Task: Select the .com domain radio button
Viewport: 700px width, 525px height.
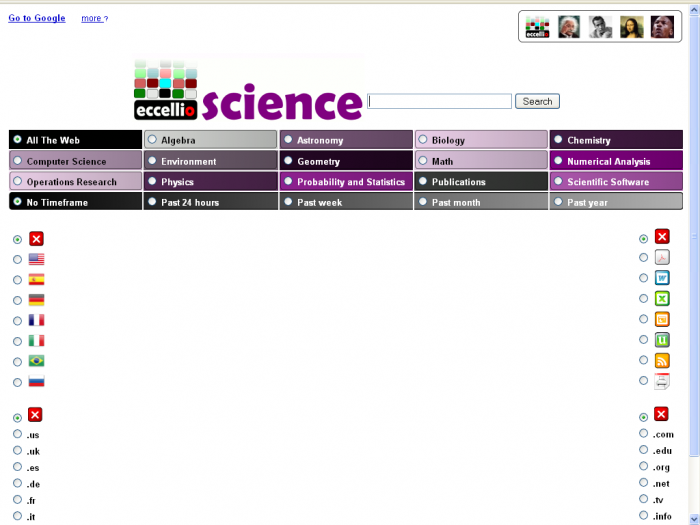Action: click(x=643, y=433)
